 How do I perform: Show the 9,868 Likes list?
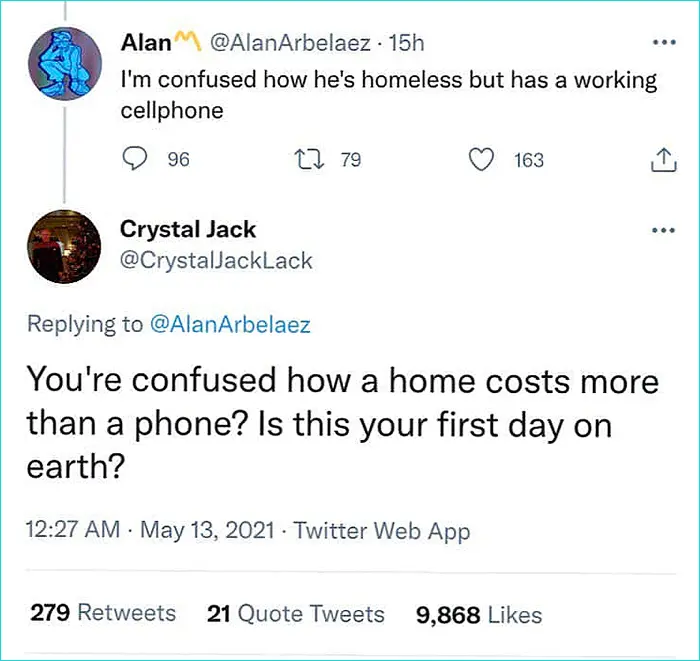coord(479,613)
